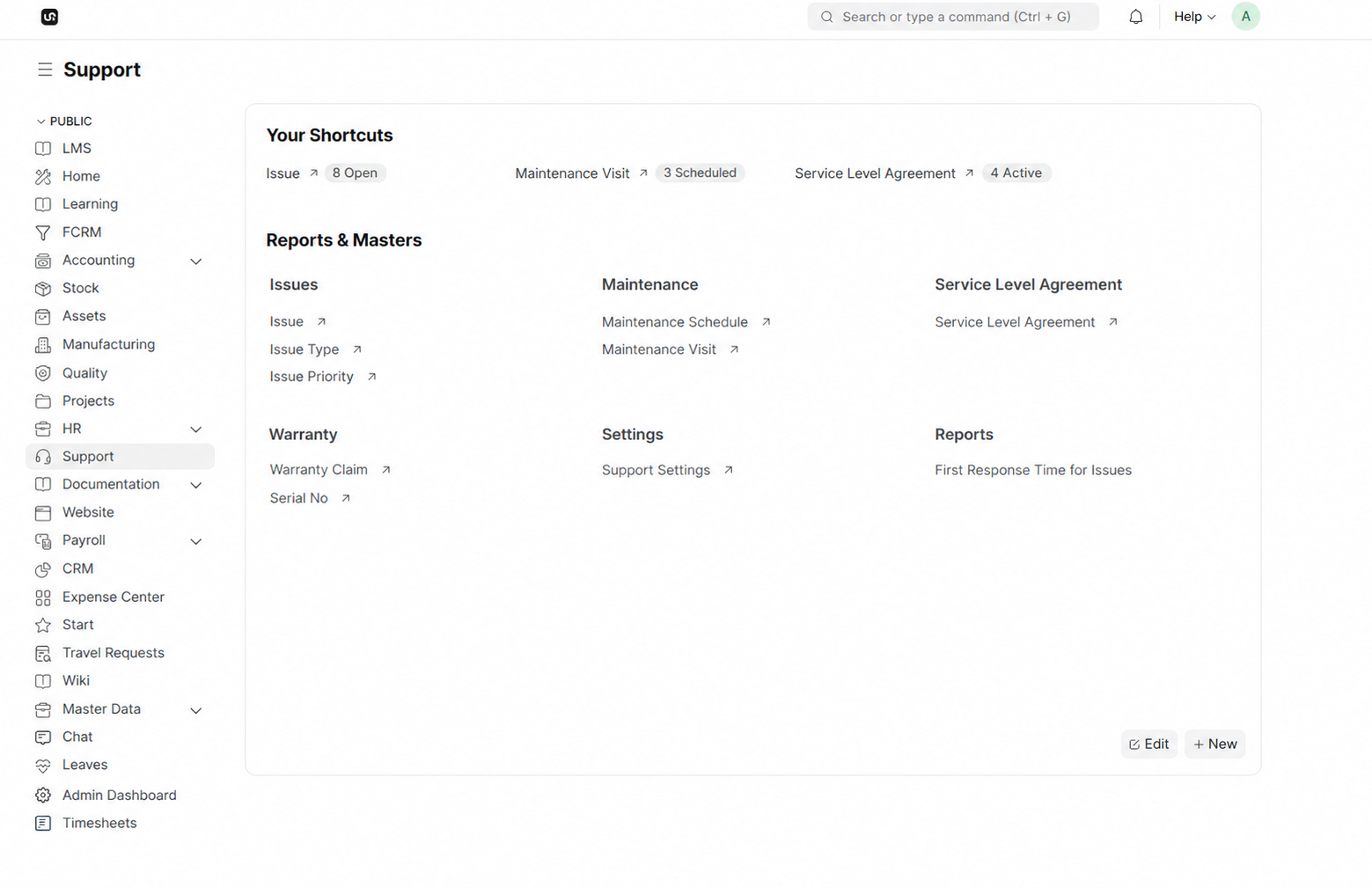1372x888 pixels.
Task: Open the user avatar menu
Action: pyautogui.click(x=1245, y=17)
